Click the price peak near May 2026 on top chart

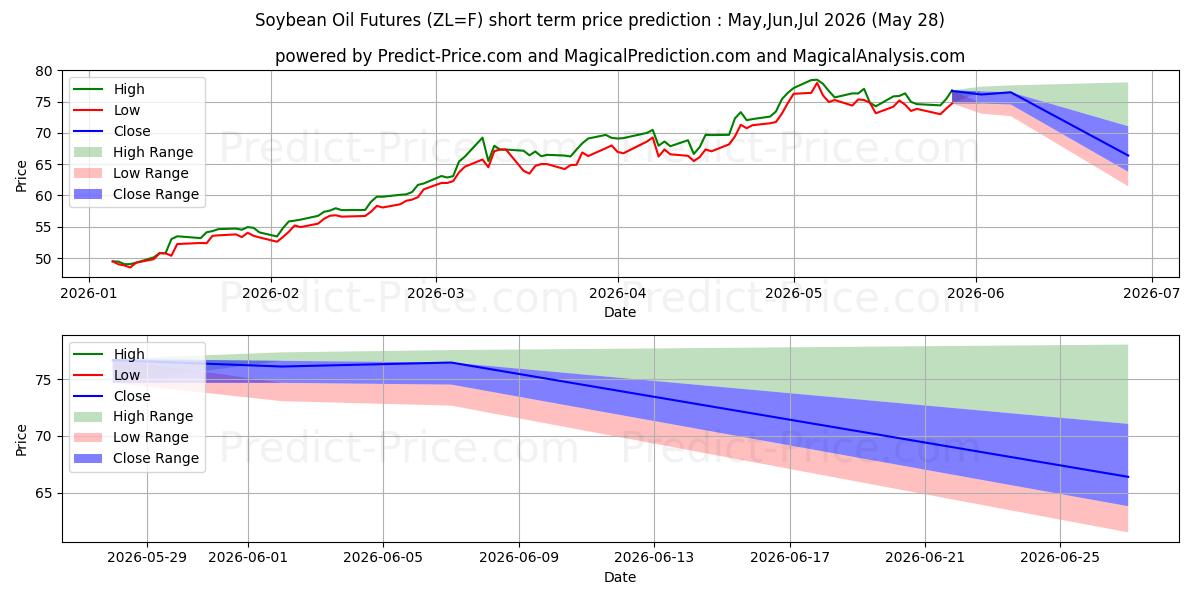[815, 80]
